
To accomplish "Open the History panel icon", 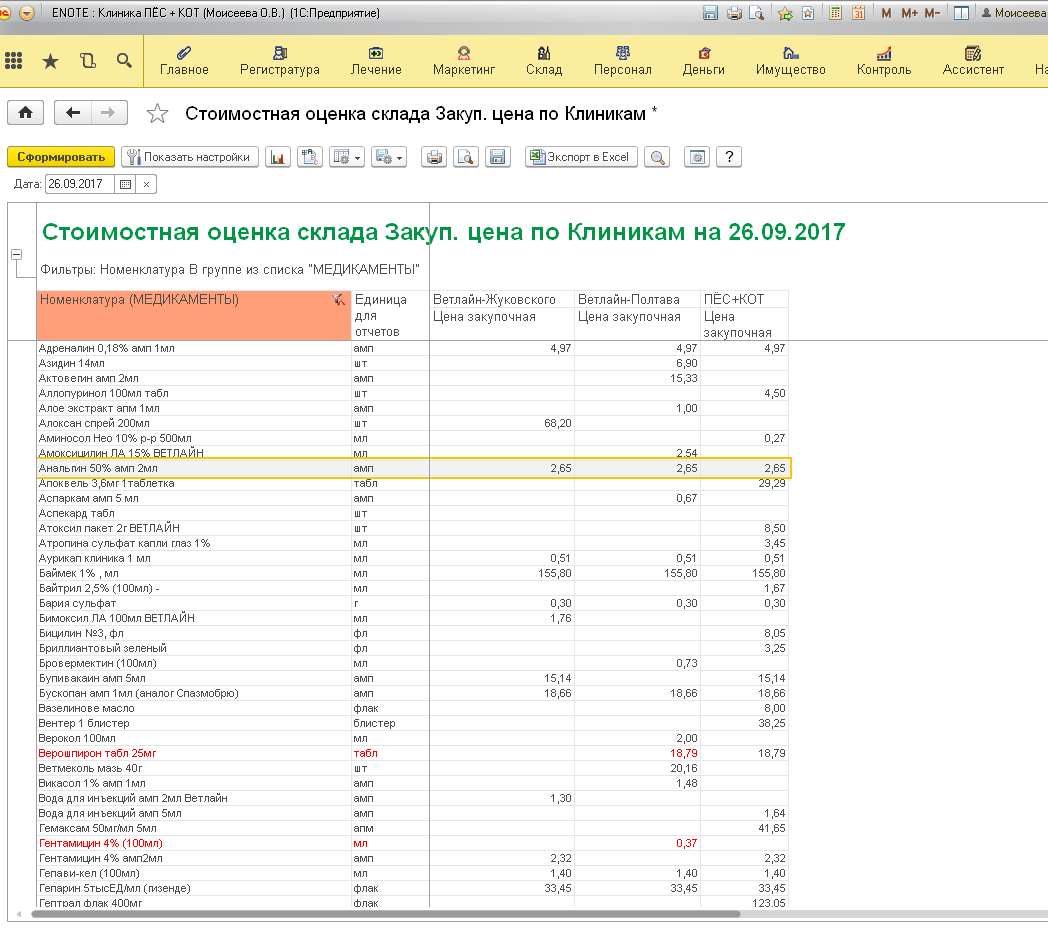I will click(x=88, y=61).
